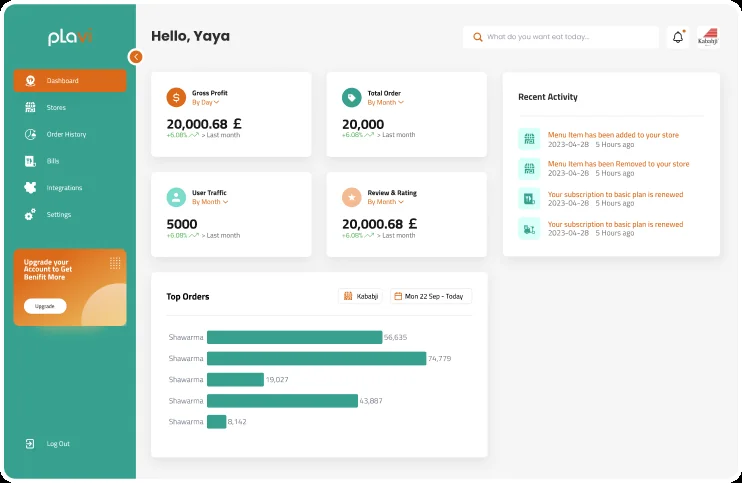This screenshot has width=742, height=483.
Task: Click the dotted grid icon on the upgrade card
Action: click(x=115, y=263)
